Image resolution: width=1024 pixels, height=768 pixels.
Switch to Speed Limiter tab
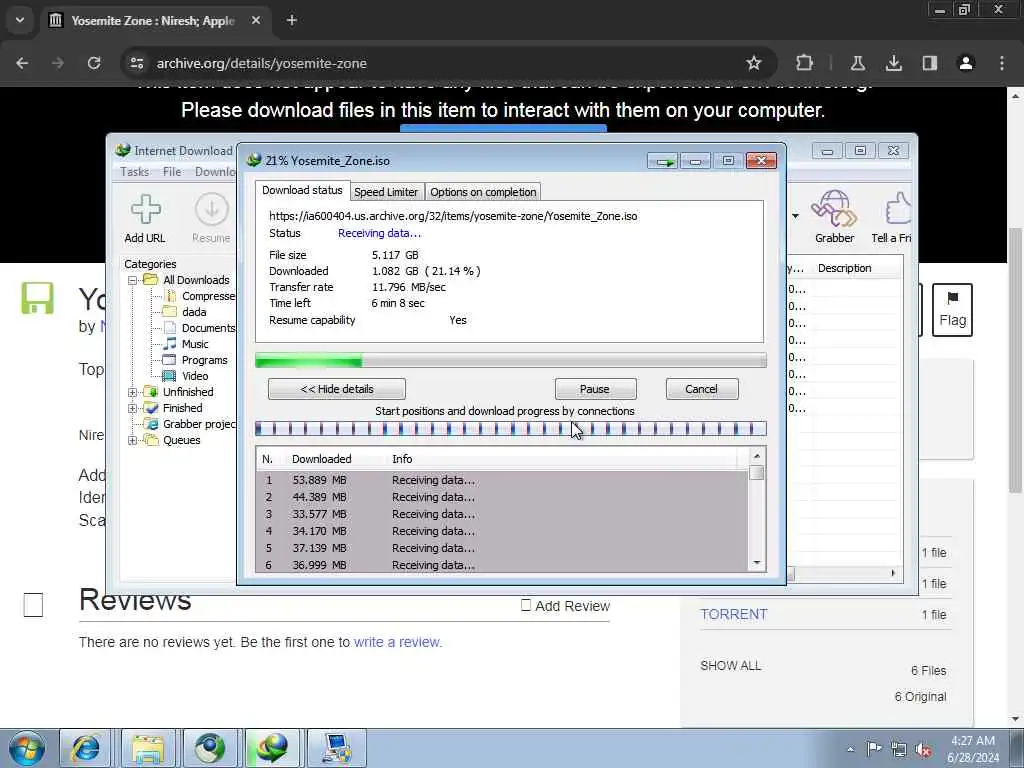pyautogui.click(x=386, y=192)
